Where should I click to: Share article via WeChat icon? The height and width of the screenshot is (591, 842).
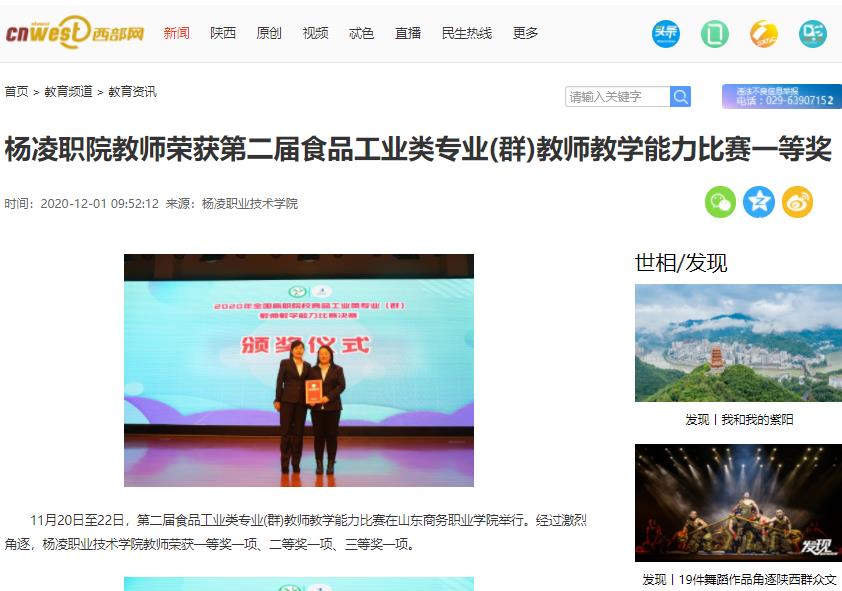(x=720, y=202)
